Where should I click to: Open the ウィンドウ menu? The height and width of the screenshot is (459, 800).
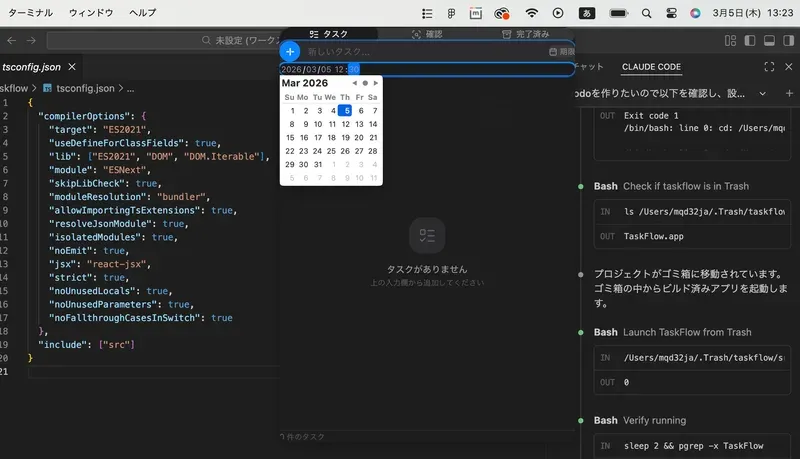point(91,13)
